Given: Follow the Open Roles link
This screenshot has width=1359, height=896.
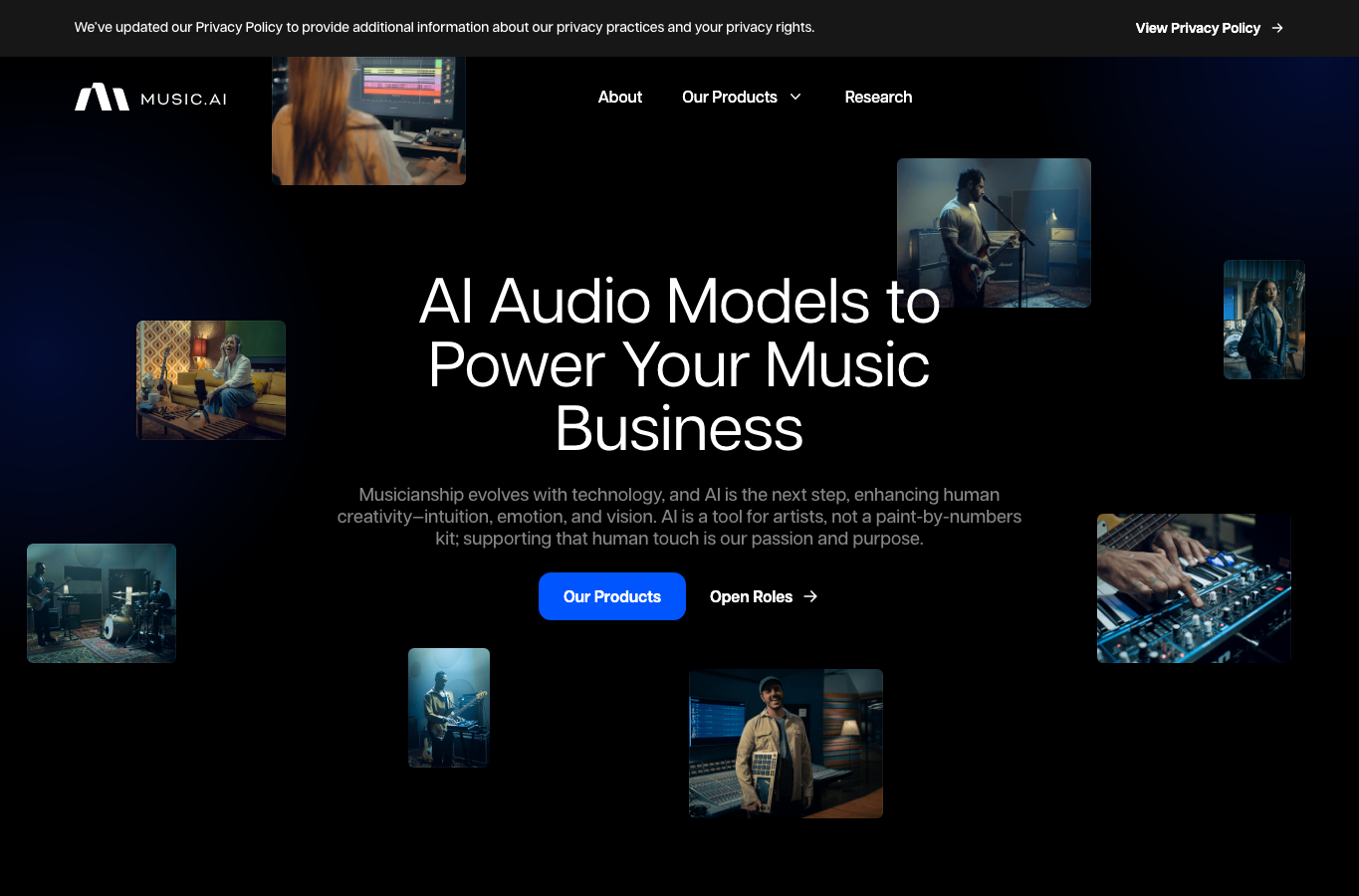Looking at the screenshot, I should pyautogui.click(x=764, y=596).
